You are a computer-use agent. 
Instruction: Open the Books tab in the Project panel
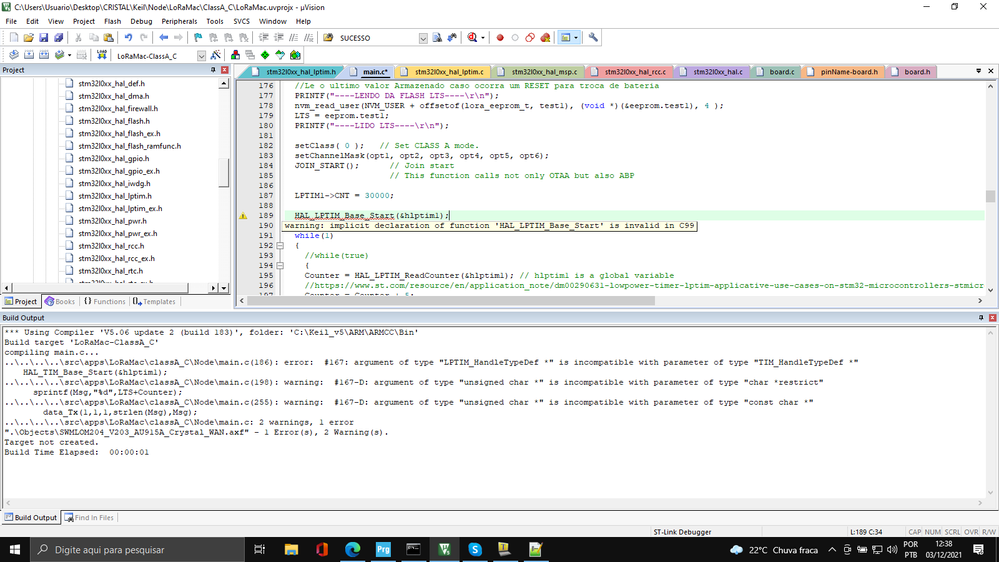[60, 301]
